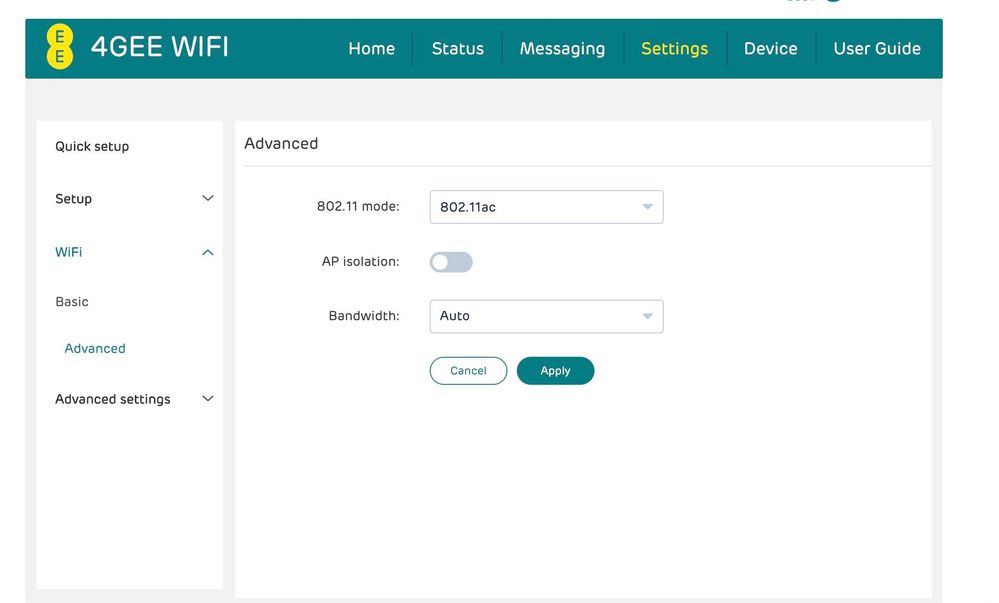Viewport: 999px width, 603px height.
Task: Select Advanced under WiFi
Action: click(x=95, y=348)
